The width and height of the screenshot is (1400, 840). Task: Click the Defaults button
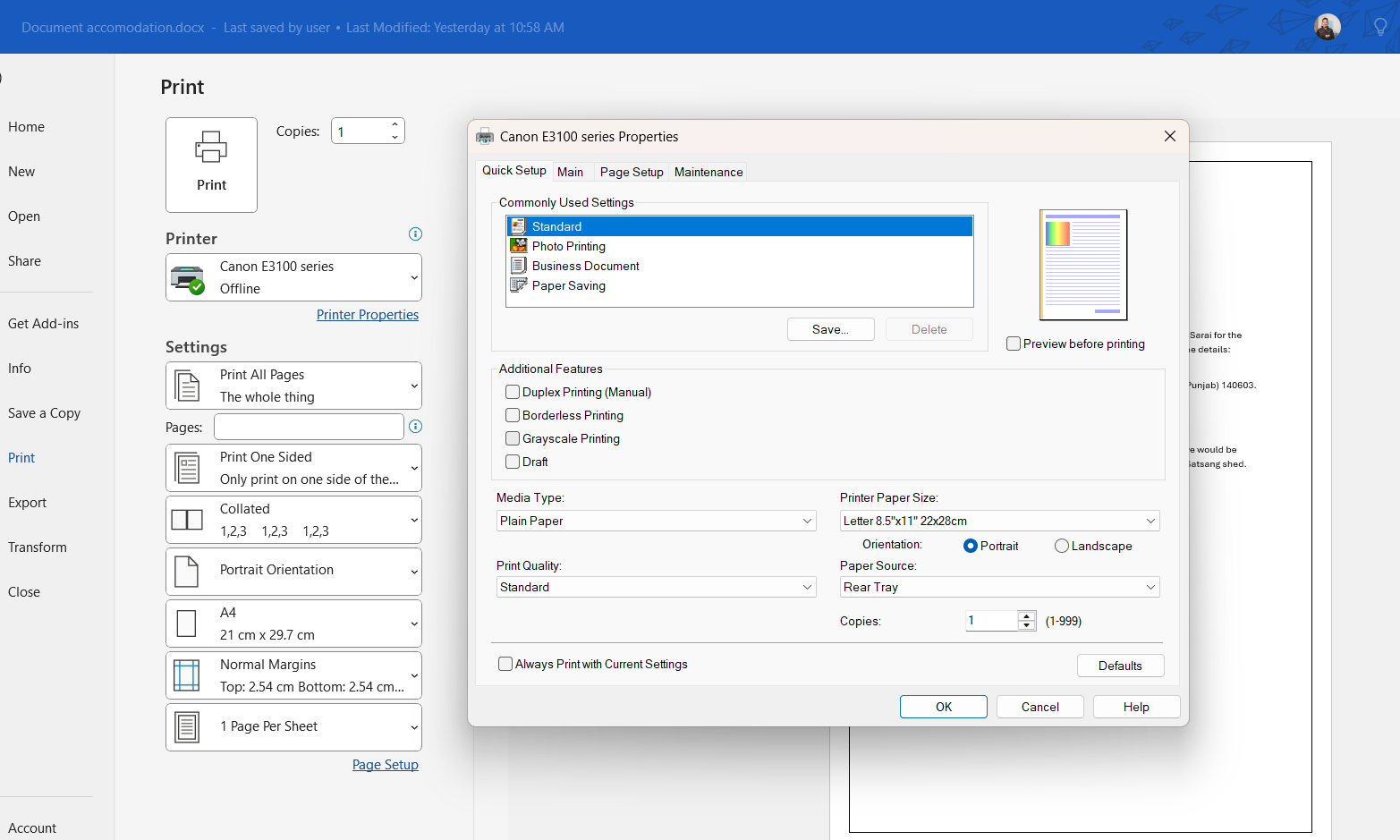click(1120, 665)
